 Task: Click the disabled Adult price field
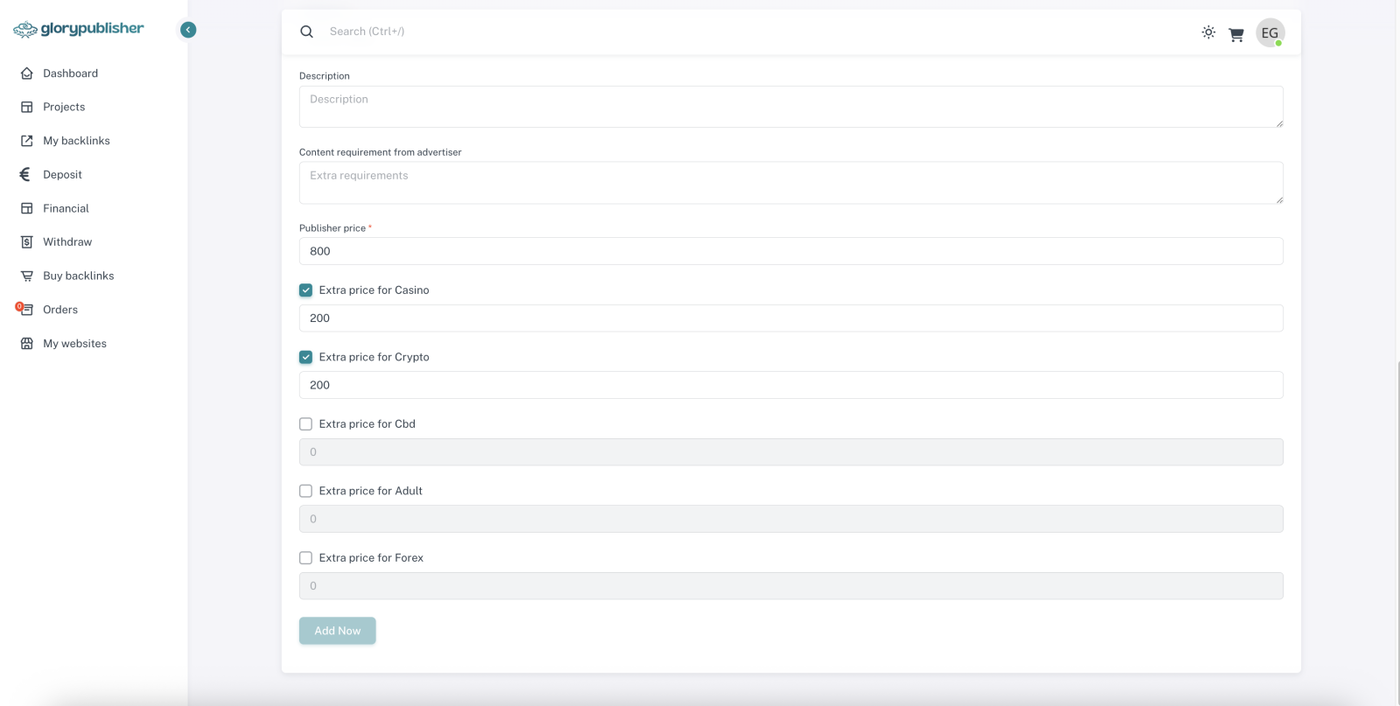[x=791, y=519]
